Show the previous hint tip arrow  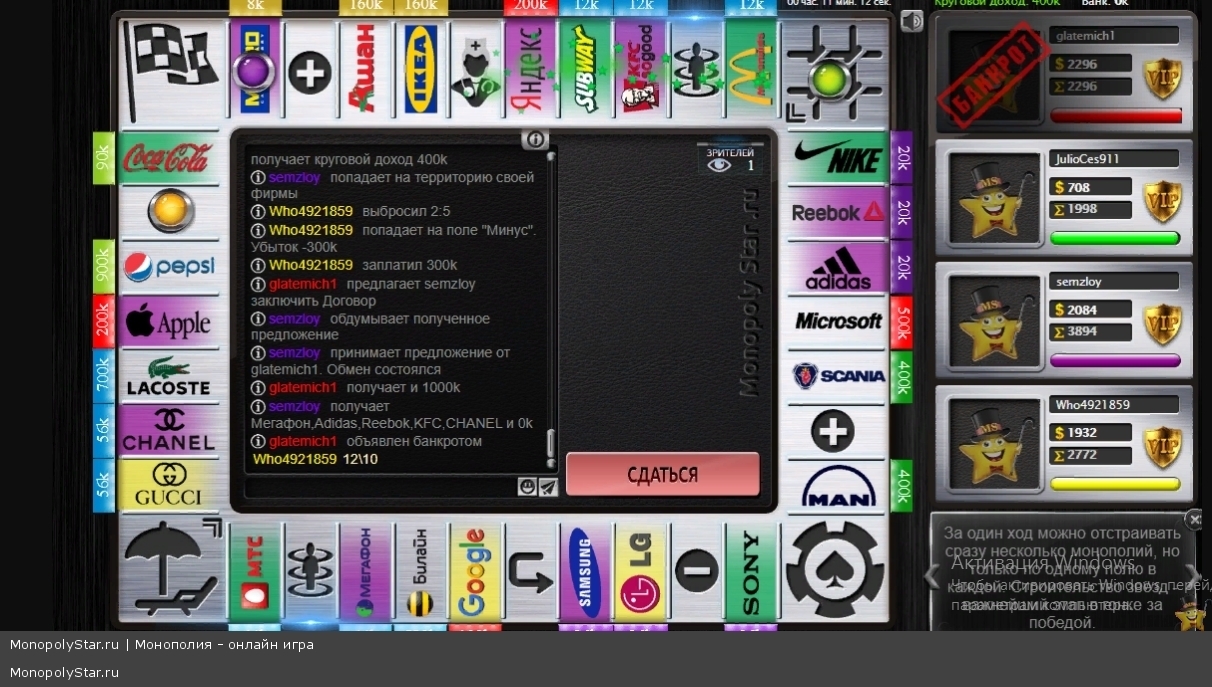click(x=931, y=575)
